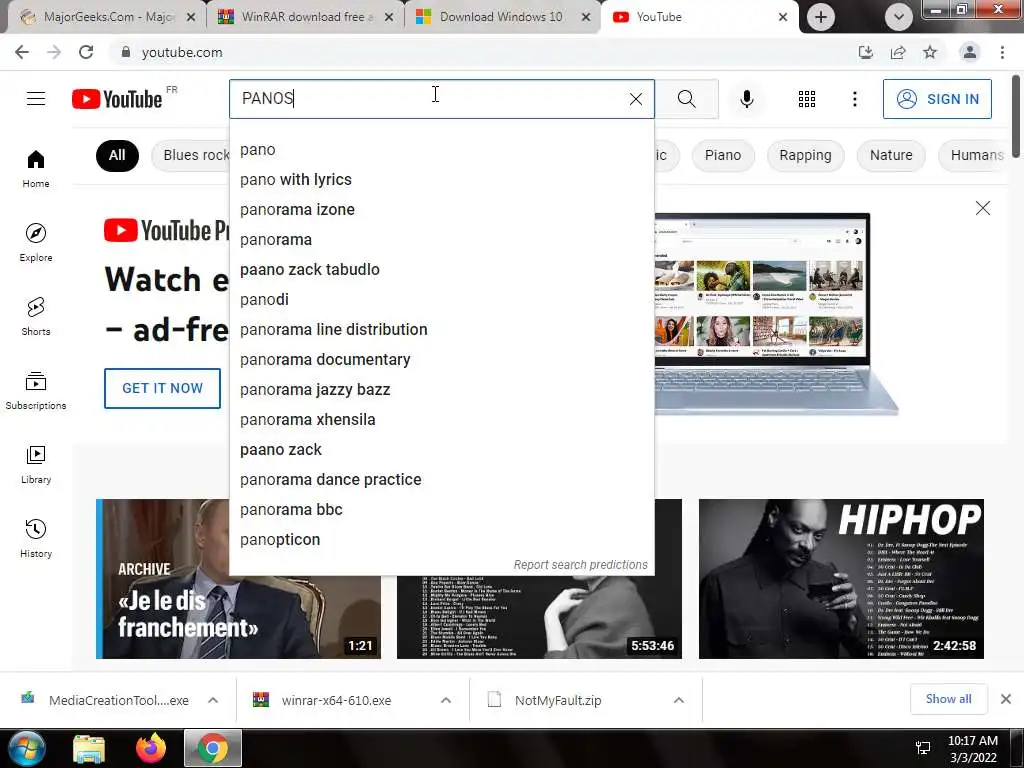This screenshot has width=1024, height=768.
Task: Bookmark this page with the star
Action: pyautogui.click(x=930, y=52)
